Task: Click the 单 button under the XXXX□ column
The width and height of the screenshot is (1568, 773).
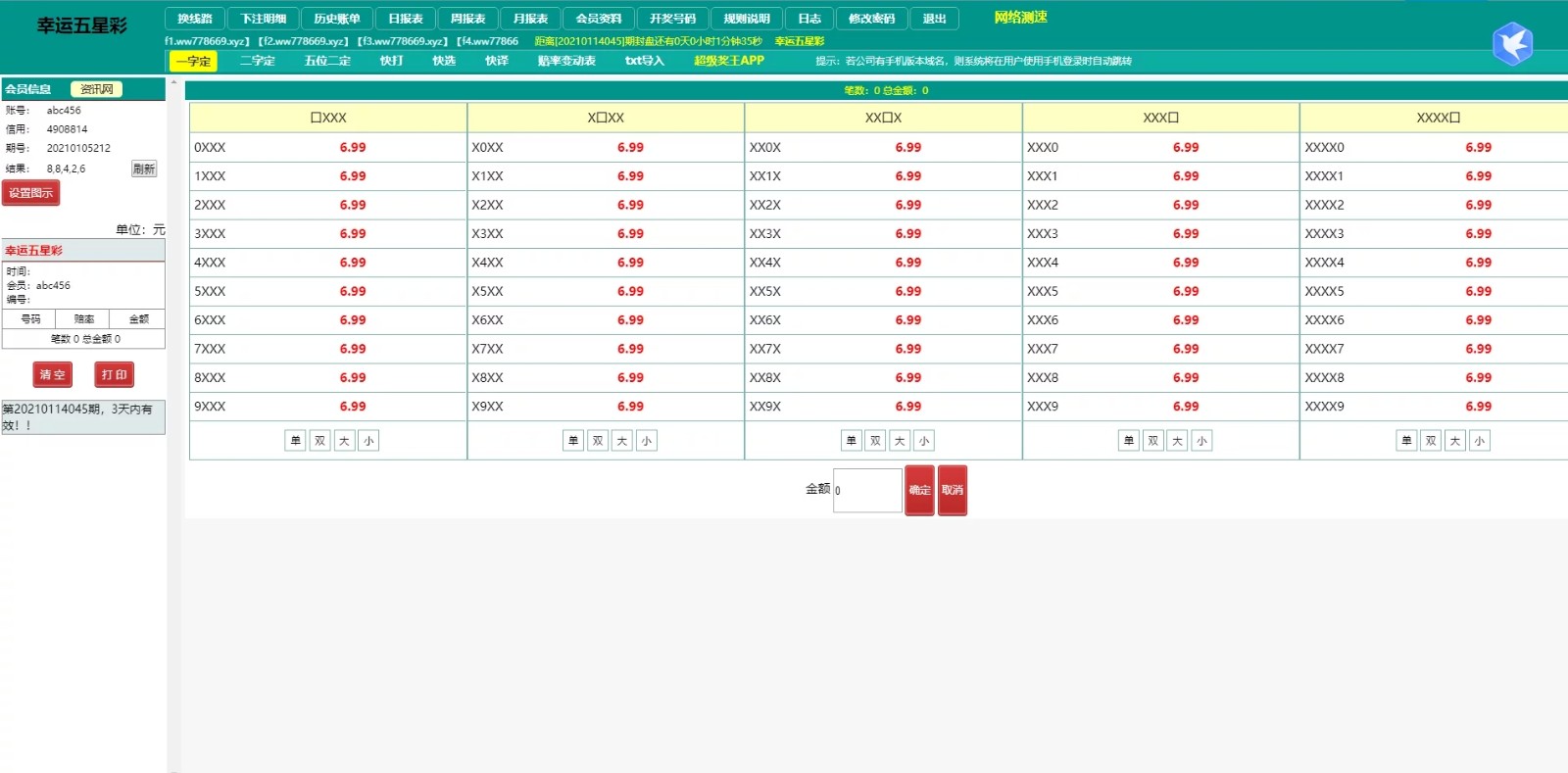Action: pyautogui.click(x=1406, y=441)
